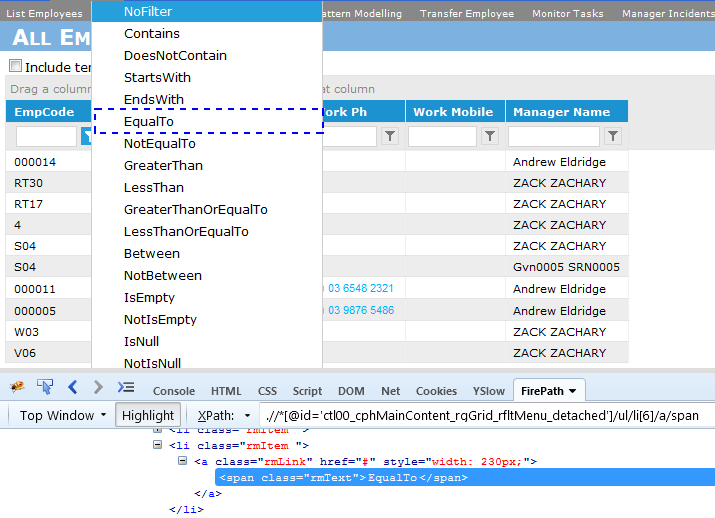
Task: Select GreaterThan filter option
Action: tap(207, 165)
